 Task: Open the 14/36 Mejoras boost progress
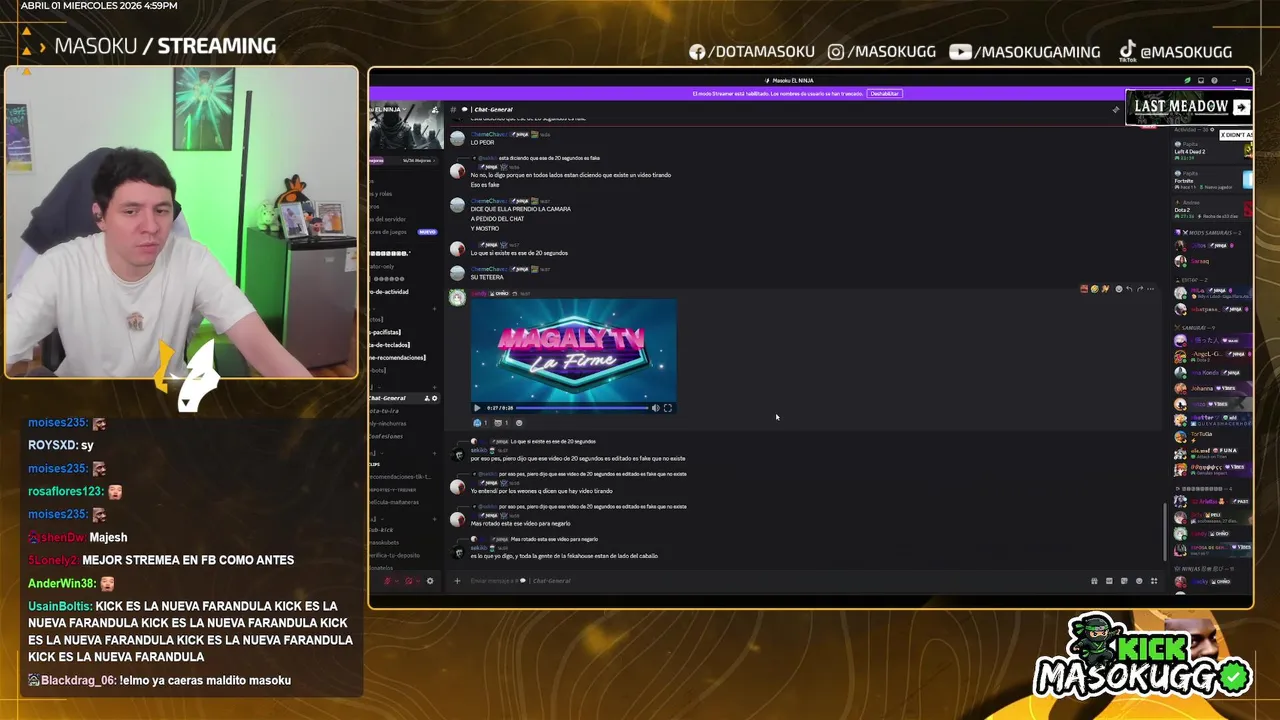[405, 160]
